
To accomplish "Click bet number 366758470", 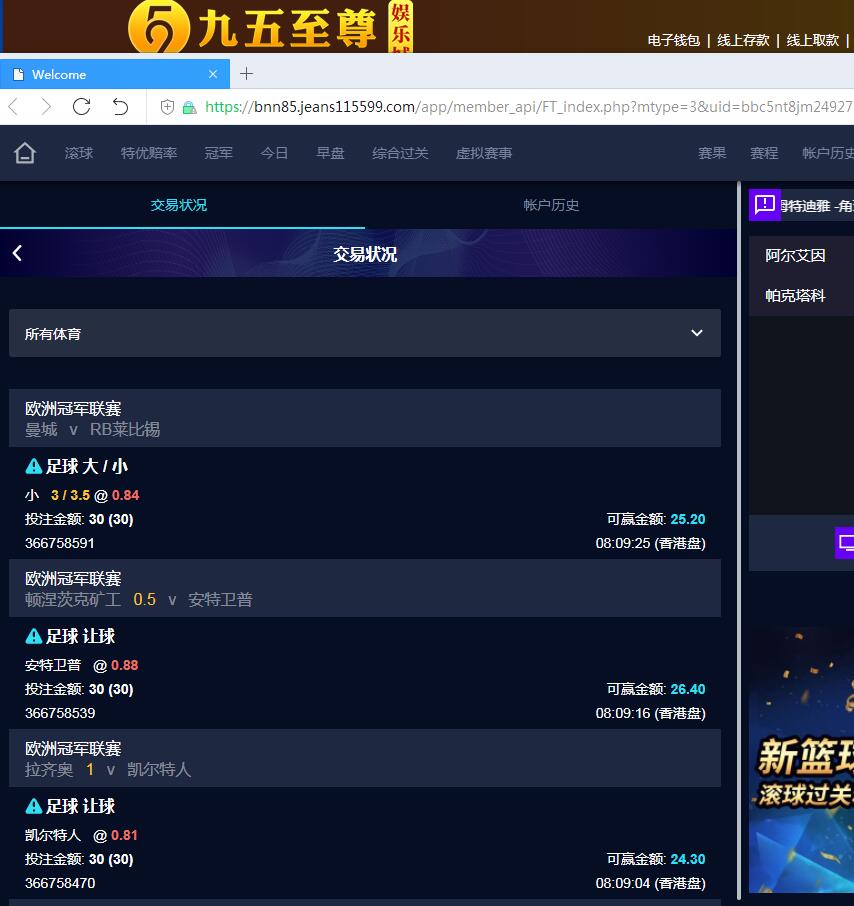I will pyautogui.click(x=60, y=883).
